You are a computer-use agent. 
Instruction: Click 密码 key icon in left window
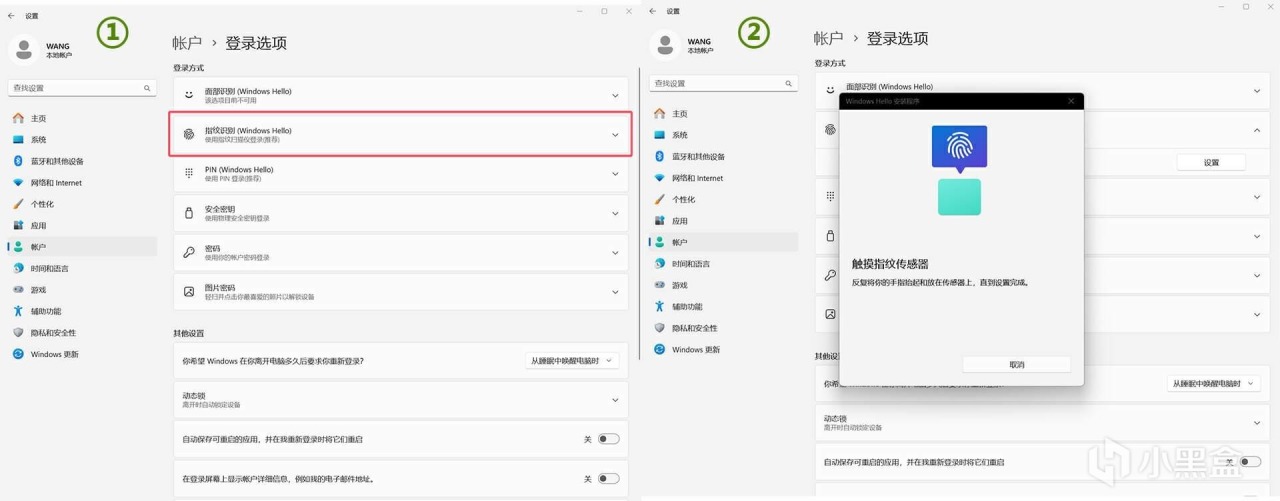click(x=188, y=252)
